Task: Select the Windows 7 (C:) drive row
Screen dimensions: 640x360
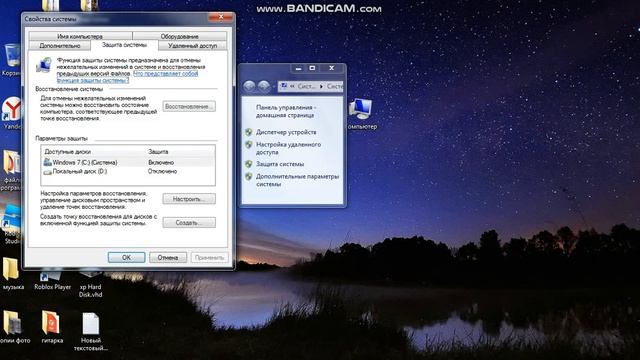Action: click(x=128, y=162)
